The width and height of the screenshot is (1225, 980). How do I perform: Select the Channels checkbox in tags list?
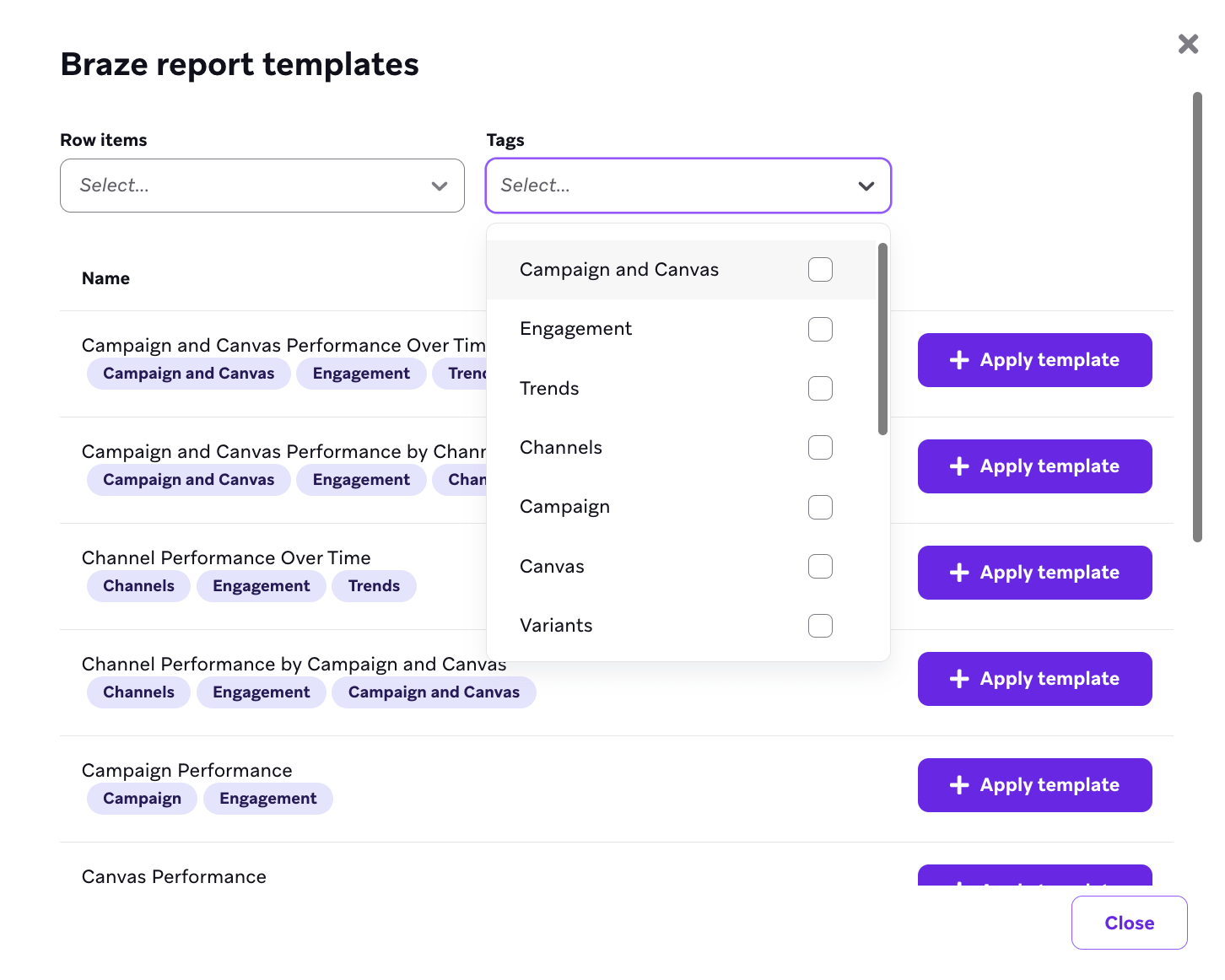[x=820, y=448]
